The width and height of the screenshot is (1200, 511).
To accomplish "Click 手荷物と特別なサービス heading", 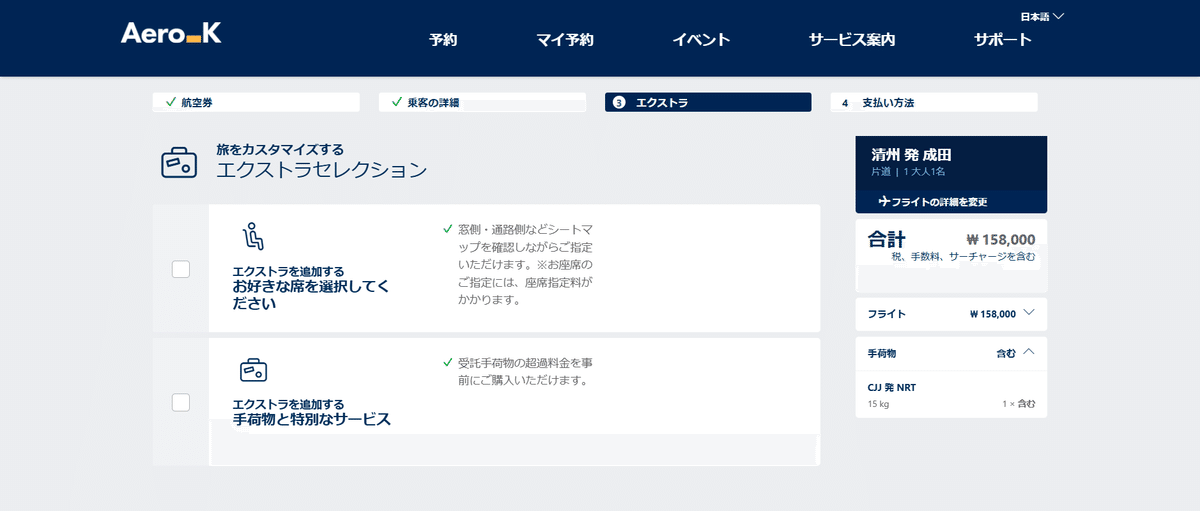I will point(311,420).
